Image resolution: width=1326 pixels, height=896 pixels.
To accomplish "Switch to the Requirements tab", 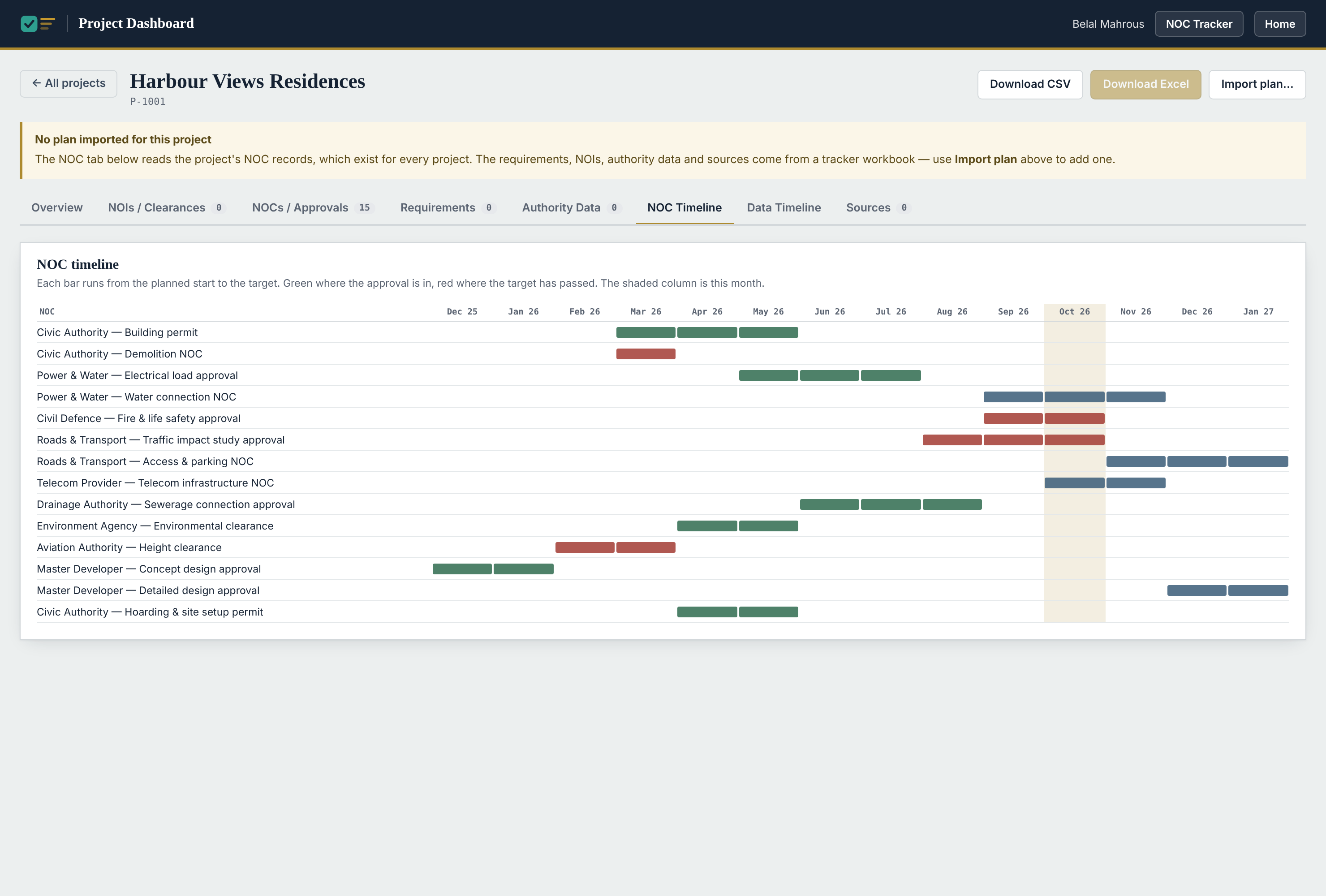I will (448, 208).
